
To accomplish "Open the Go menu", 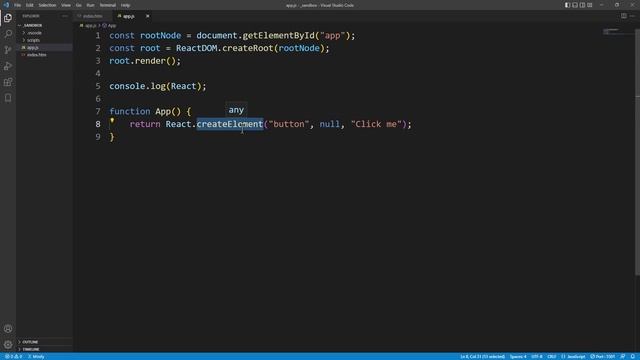I will click(78, 5).
